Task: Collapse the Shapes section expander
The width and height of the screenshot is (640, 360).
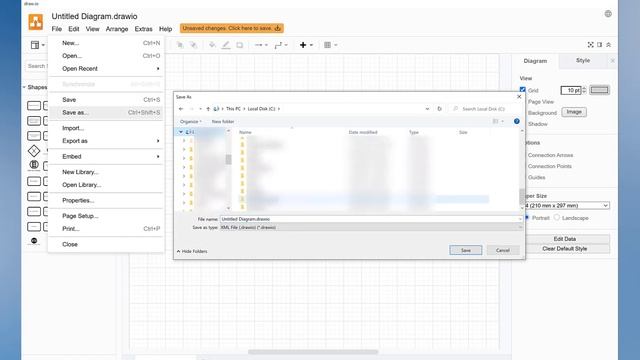Action: tap(24, 87)
